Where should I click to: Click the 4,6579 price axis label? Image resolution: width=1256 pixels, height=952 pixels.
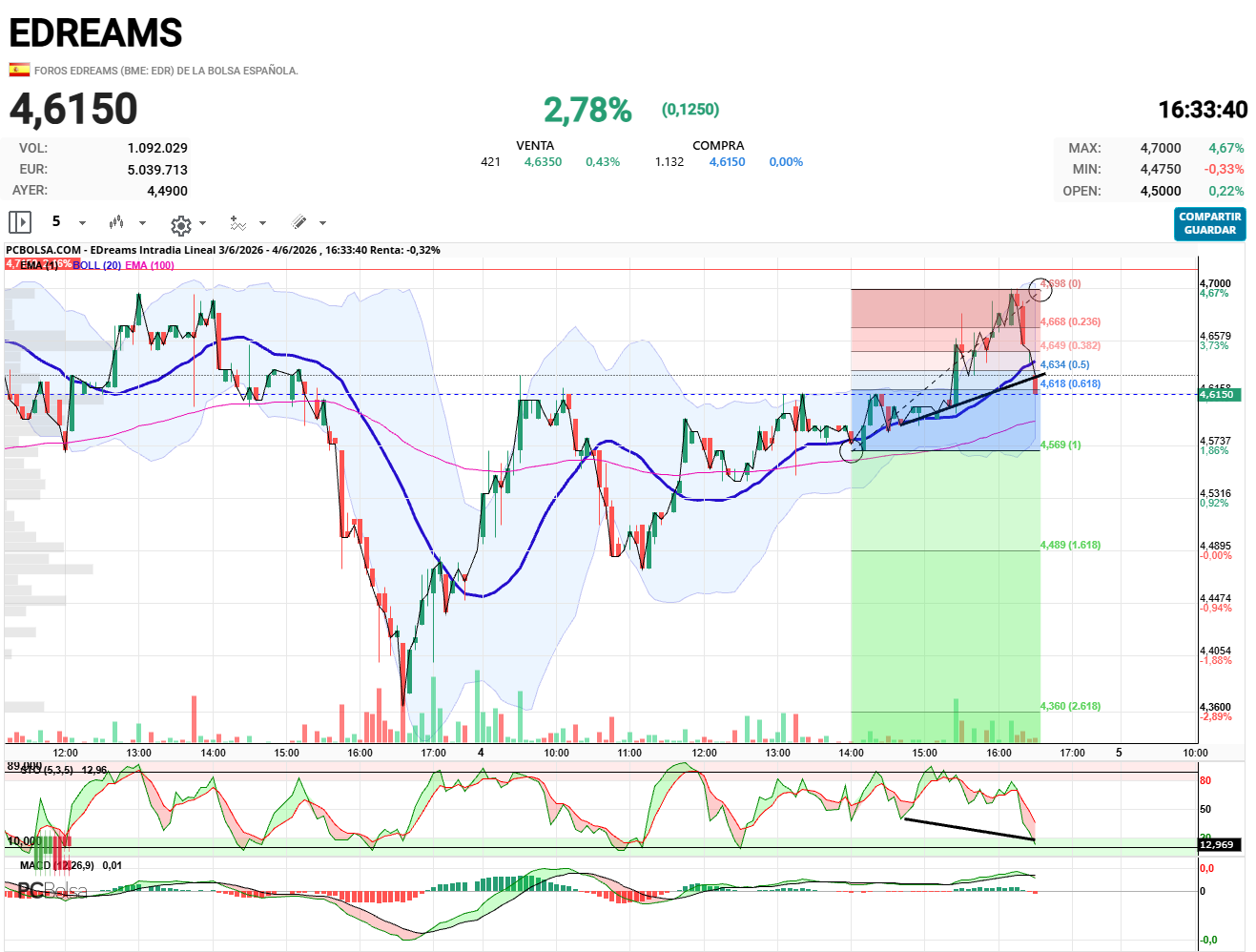pos(1215,336)
